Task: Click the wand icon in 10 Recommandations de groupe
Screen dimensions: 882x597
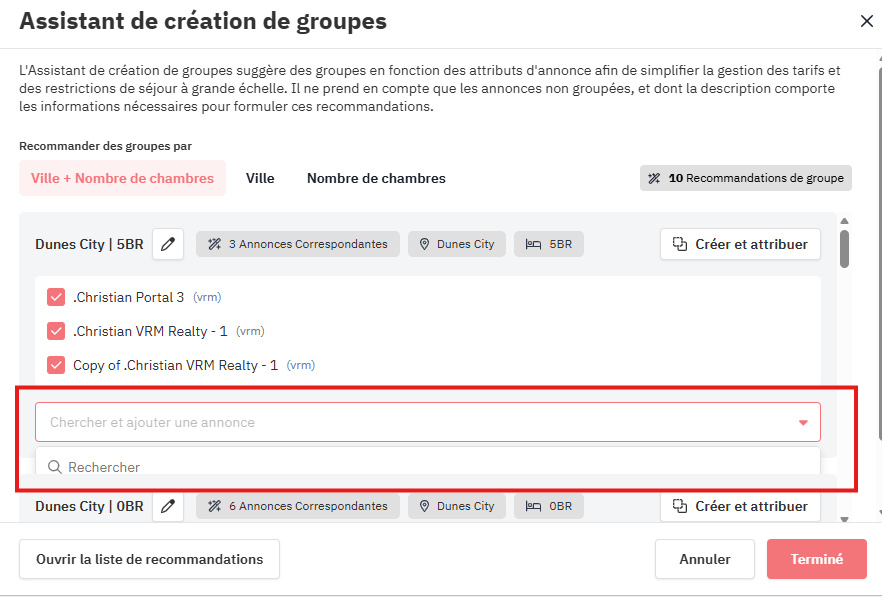Action: (655, 178)
